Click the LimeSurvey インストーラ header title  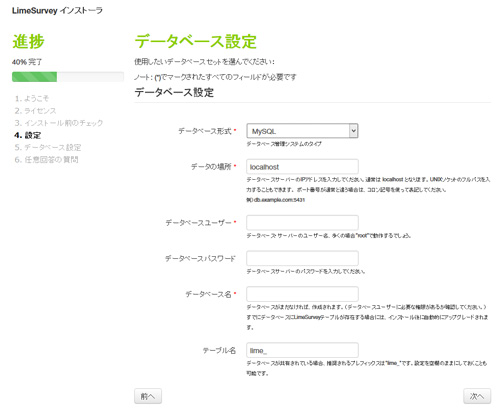(x=57, y=11)
